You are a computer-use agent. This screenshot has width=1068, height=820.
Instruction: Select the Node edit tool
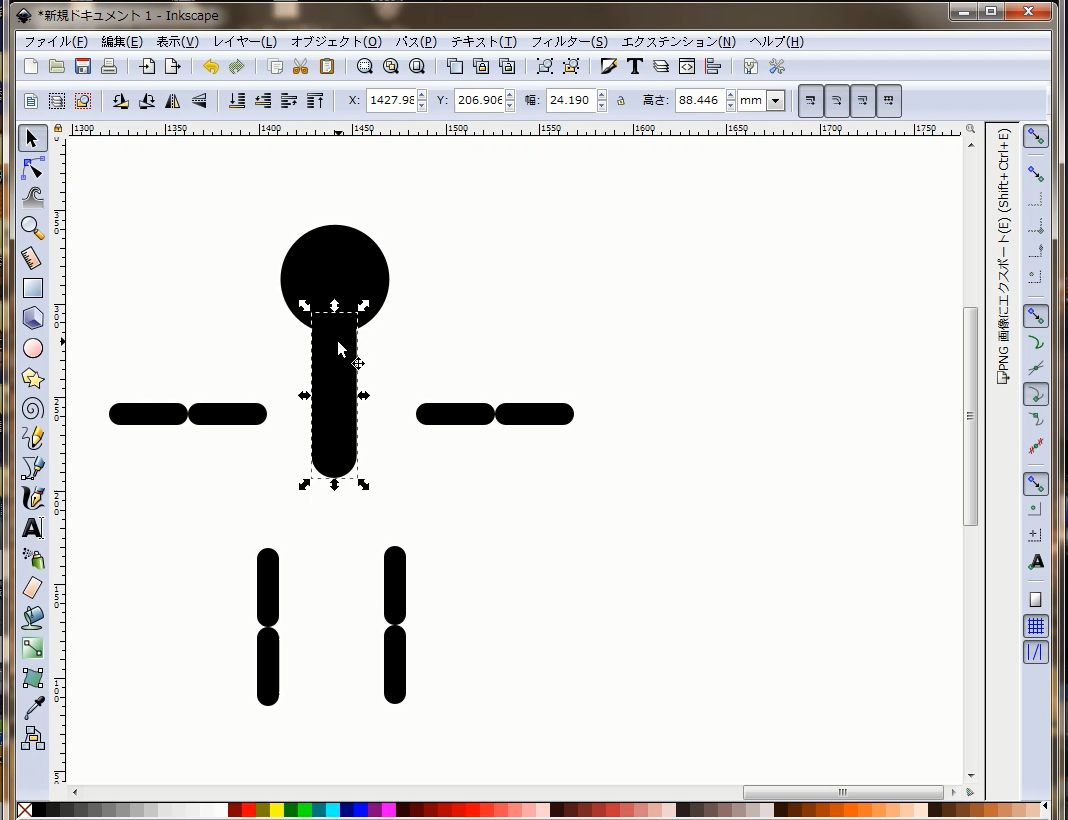(33, 168)
